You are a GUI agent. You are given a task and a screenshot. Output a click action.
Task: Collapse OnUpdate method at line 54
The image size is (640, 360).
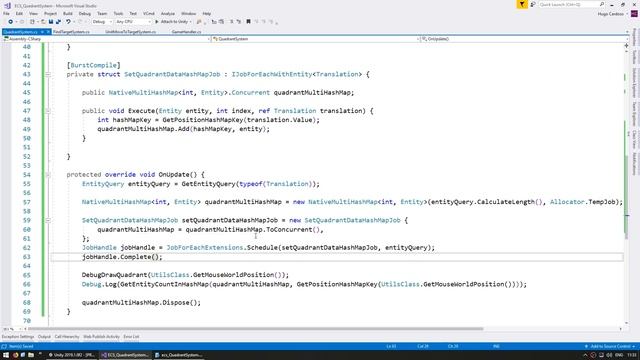coord(48,175)
